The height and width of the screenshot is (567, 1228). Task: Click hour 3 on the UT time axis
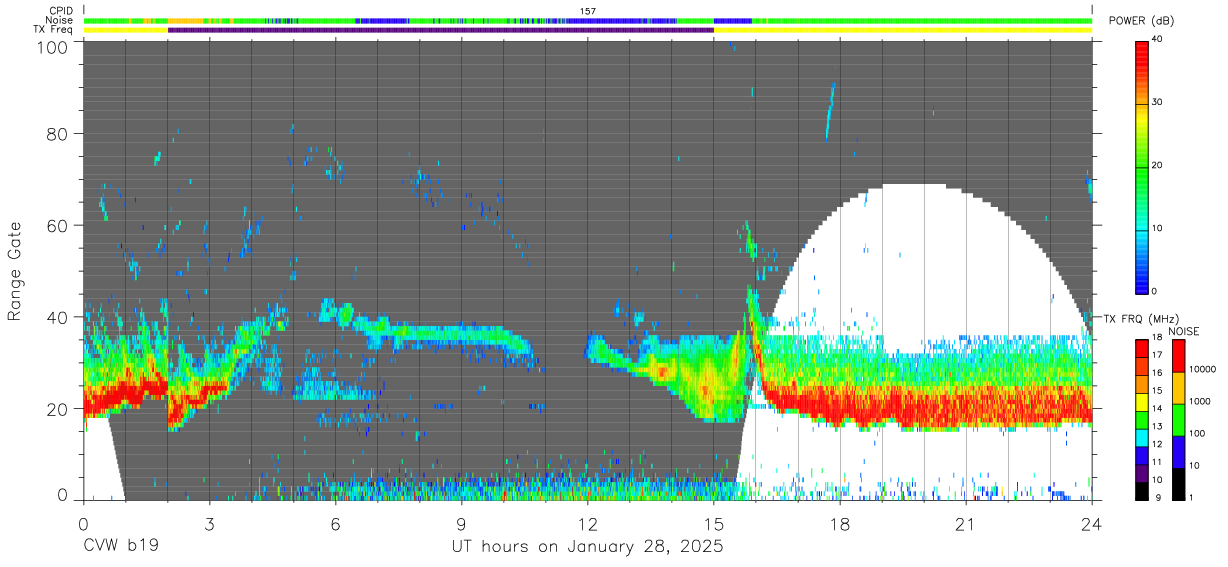tap(209, 523)
